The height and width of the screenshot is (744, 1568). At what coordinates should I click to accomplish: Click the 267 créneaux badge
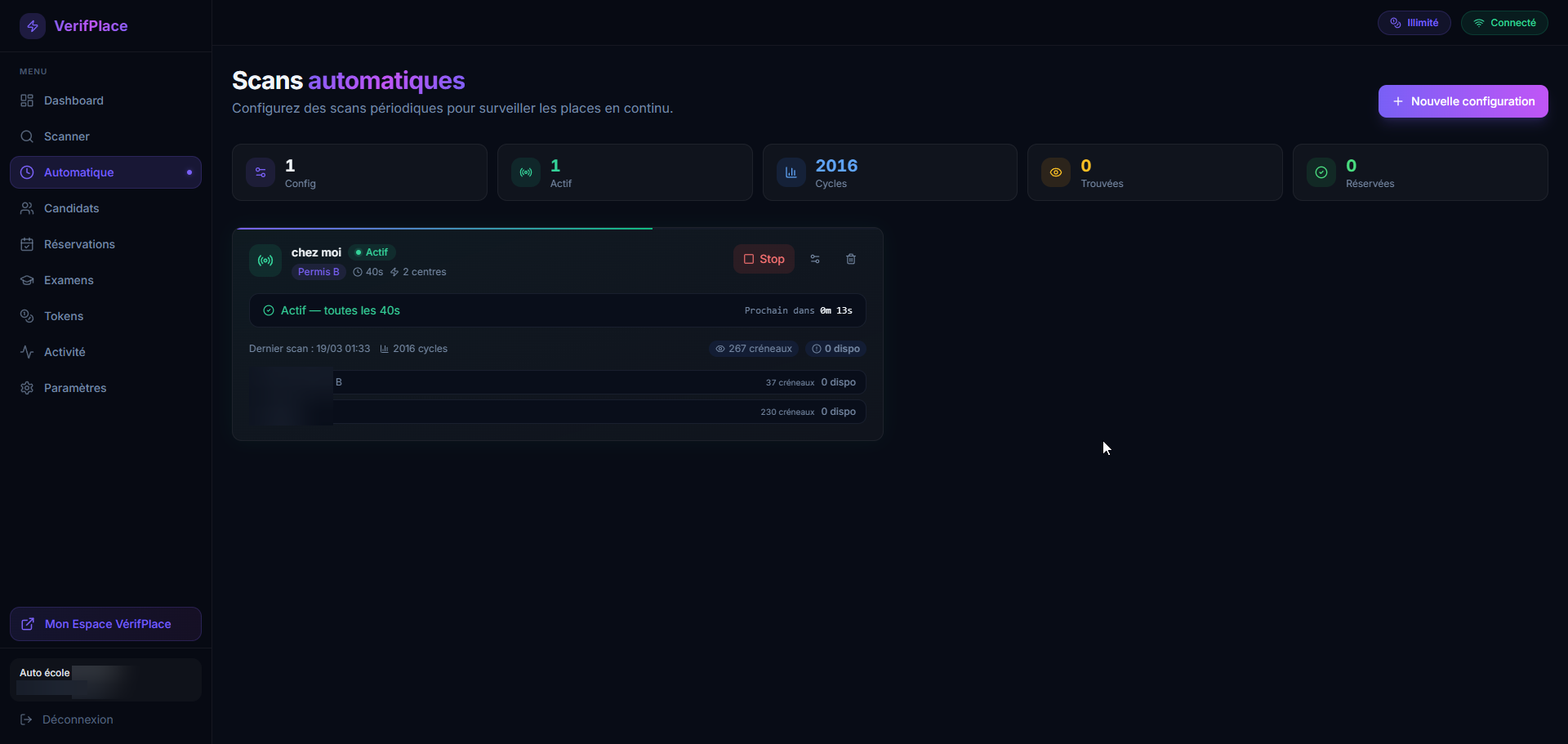pyautogui.click(x=754, y=349)
